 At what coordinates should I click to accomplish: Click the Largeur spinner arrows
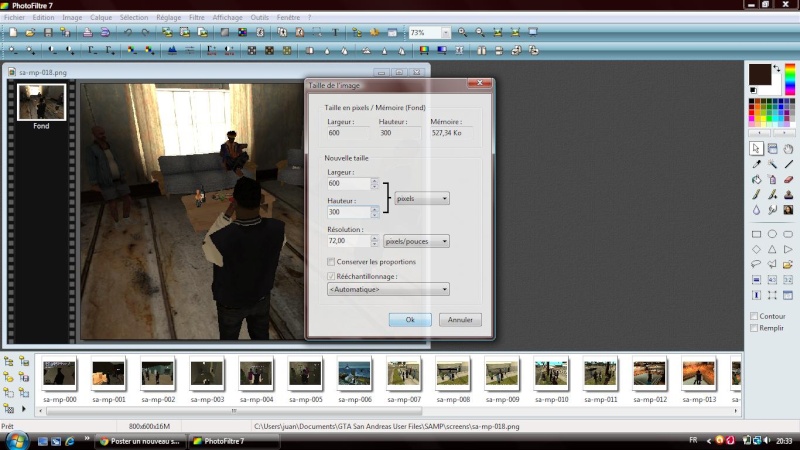click(374, 184)
